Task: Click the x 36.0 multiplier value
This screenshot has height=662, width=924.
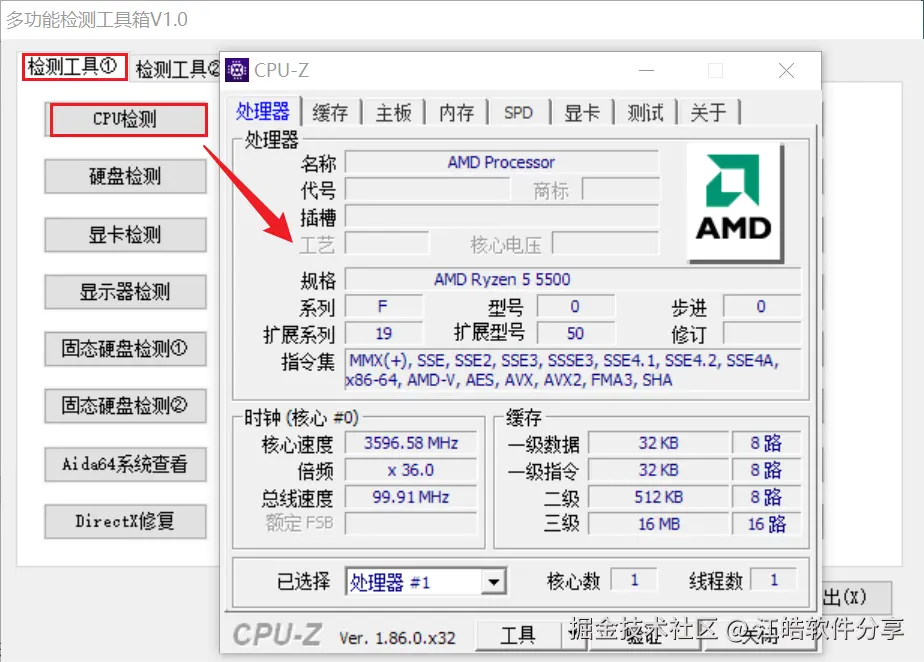Action: pyautogui.click(x=411, y=470)
